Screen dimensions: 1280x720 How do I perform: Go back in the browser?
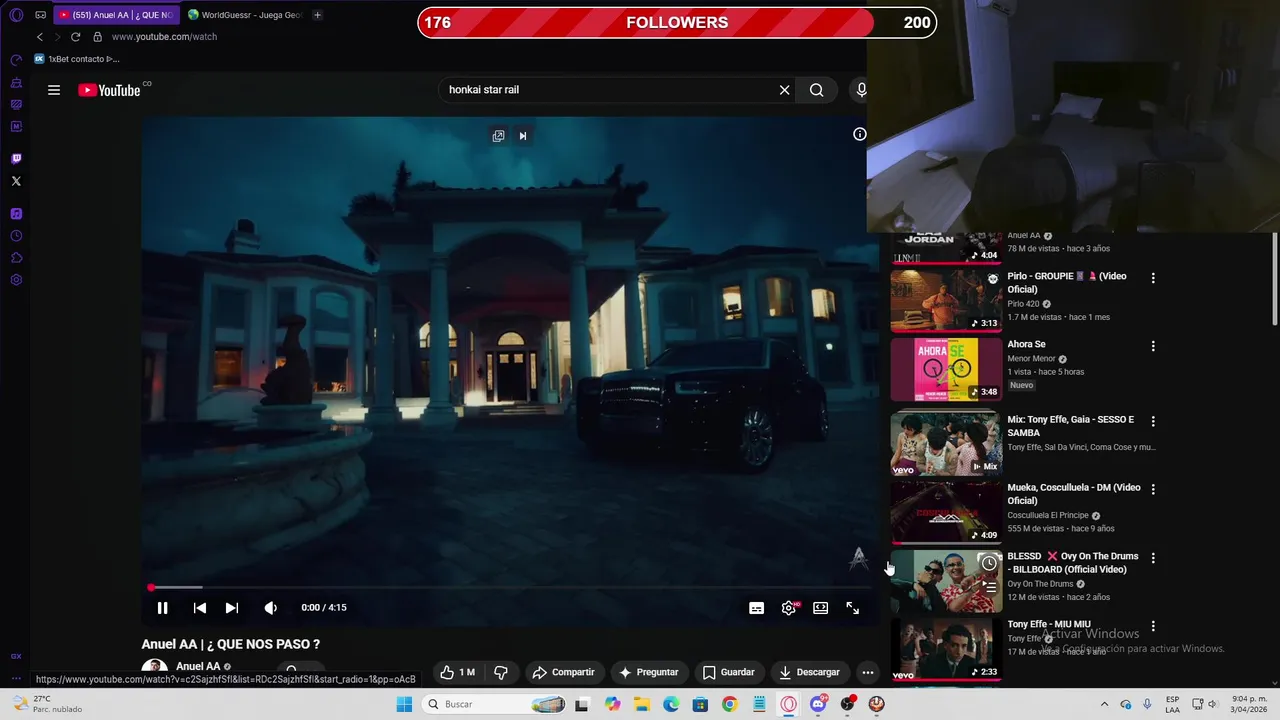coord(40,37)
